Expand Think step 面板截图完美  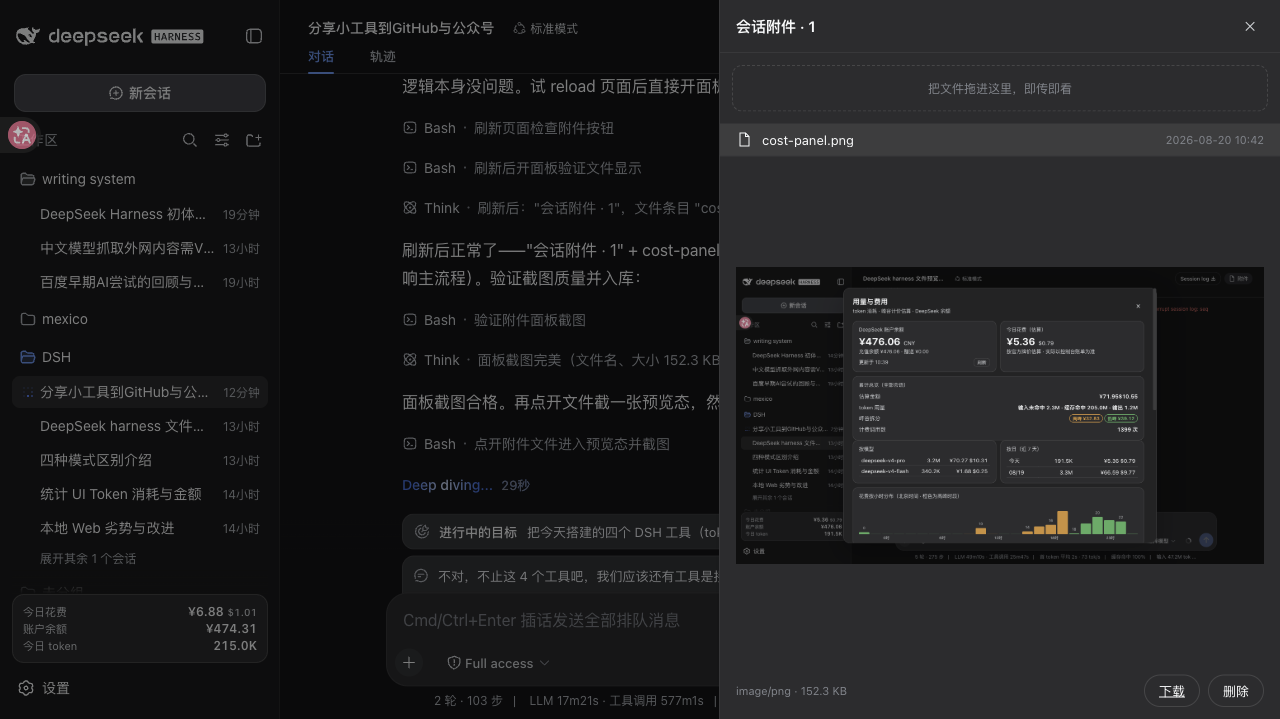pos(560,360)
